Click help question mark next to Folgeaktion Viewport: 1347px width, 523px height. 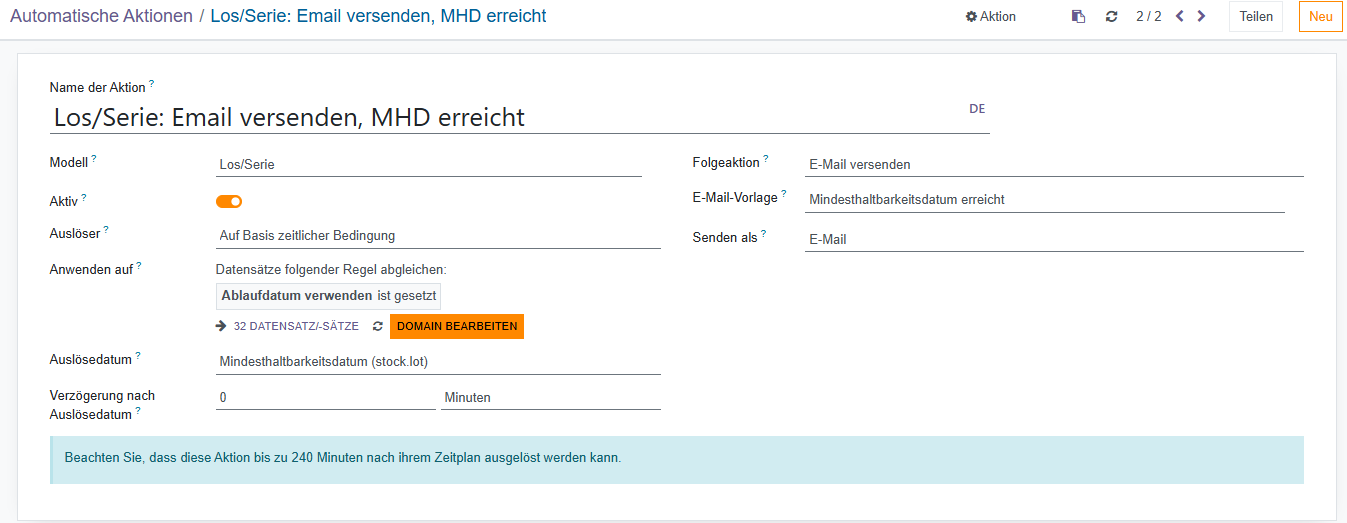pyautogui.click(x=766, y=158)
